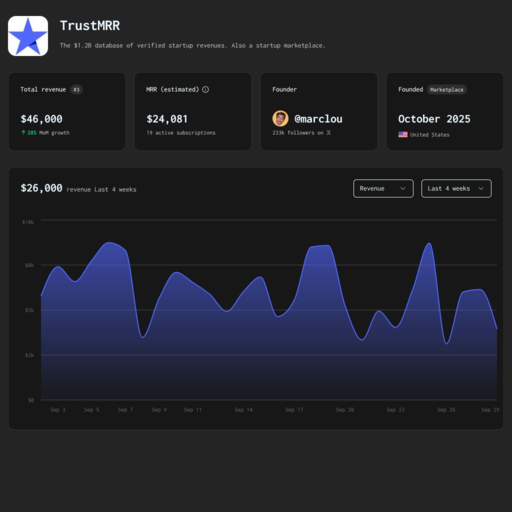512x512 pixels.
Task: Click the startup description tagline text
Action: pos(193,45)
